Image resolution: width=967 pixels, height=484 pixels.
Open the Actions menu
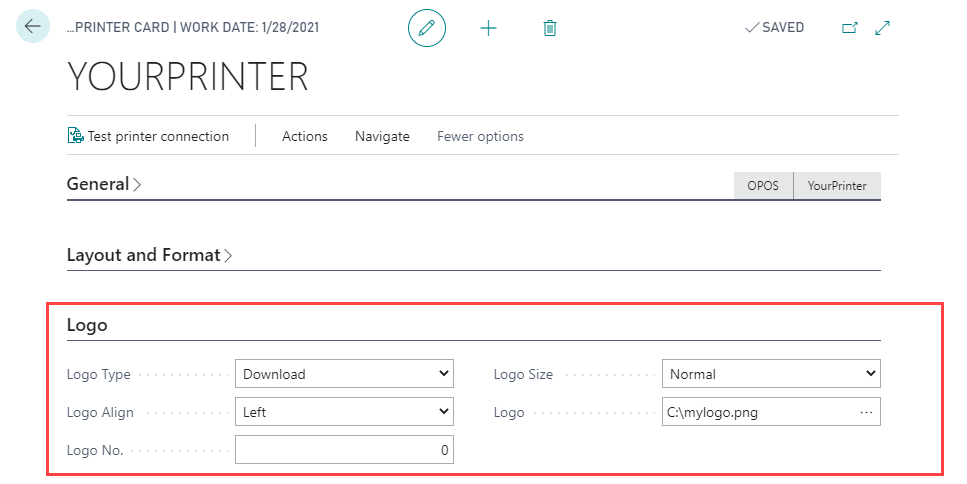[304, 136]
